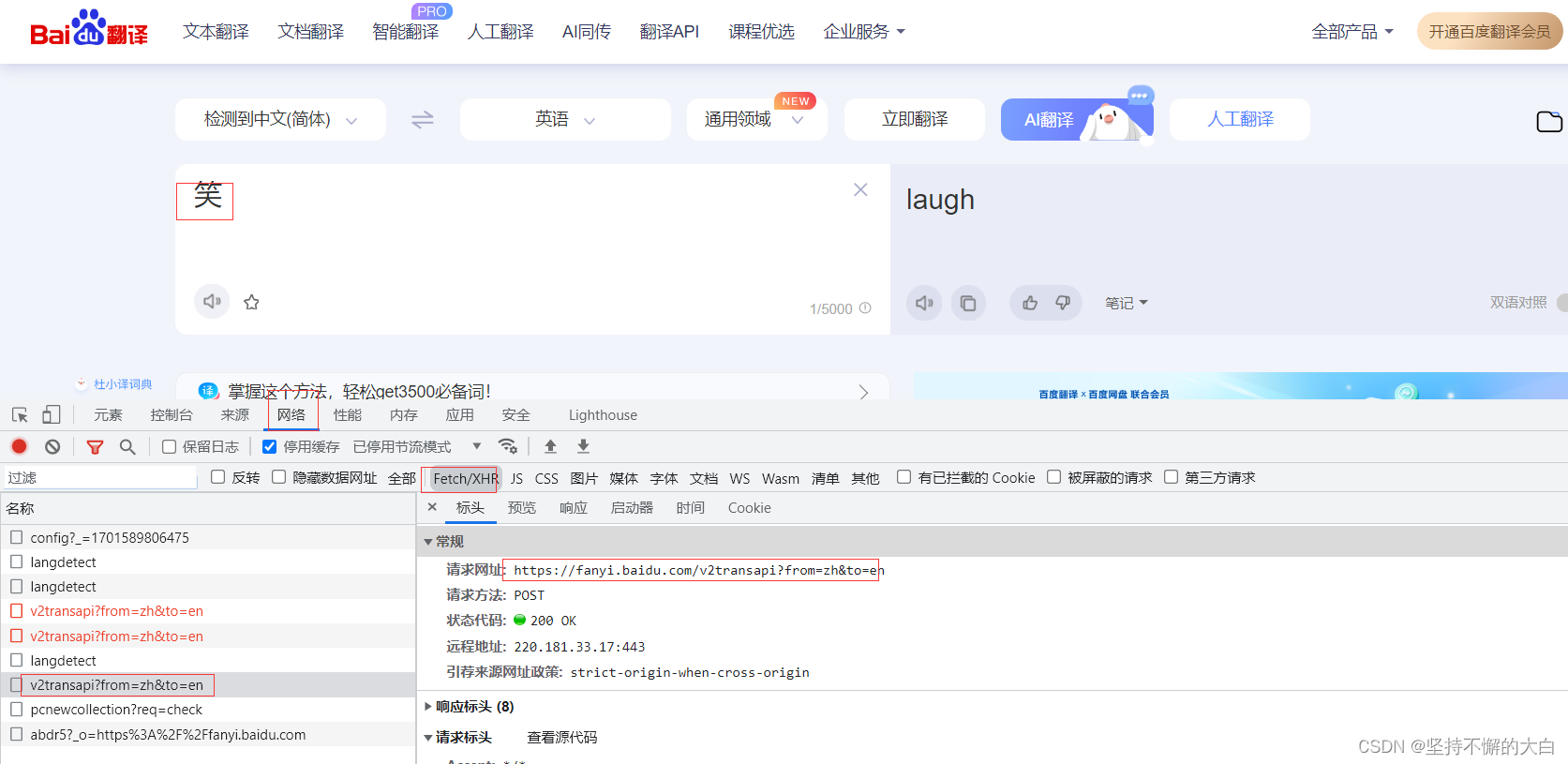The image size is (1568, 764).
Task: Click the Baidu Translate logo
Action: click(x=89, y=28)
